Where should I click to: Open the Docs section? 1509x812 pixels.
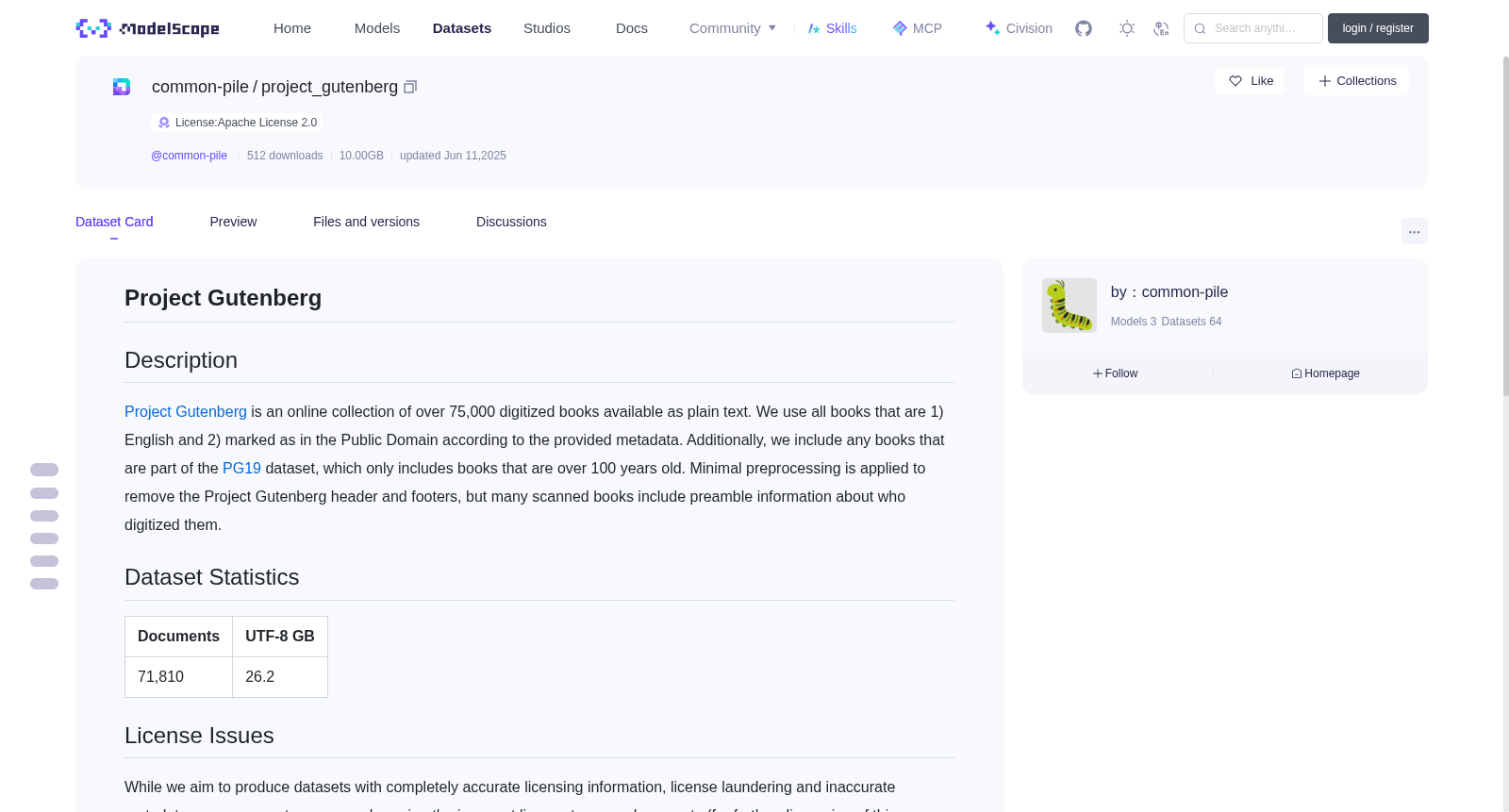pyautogui.click(x=632, y=28)
